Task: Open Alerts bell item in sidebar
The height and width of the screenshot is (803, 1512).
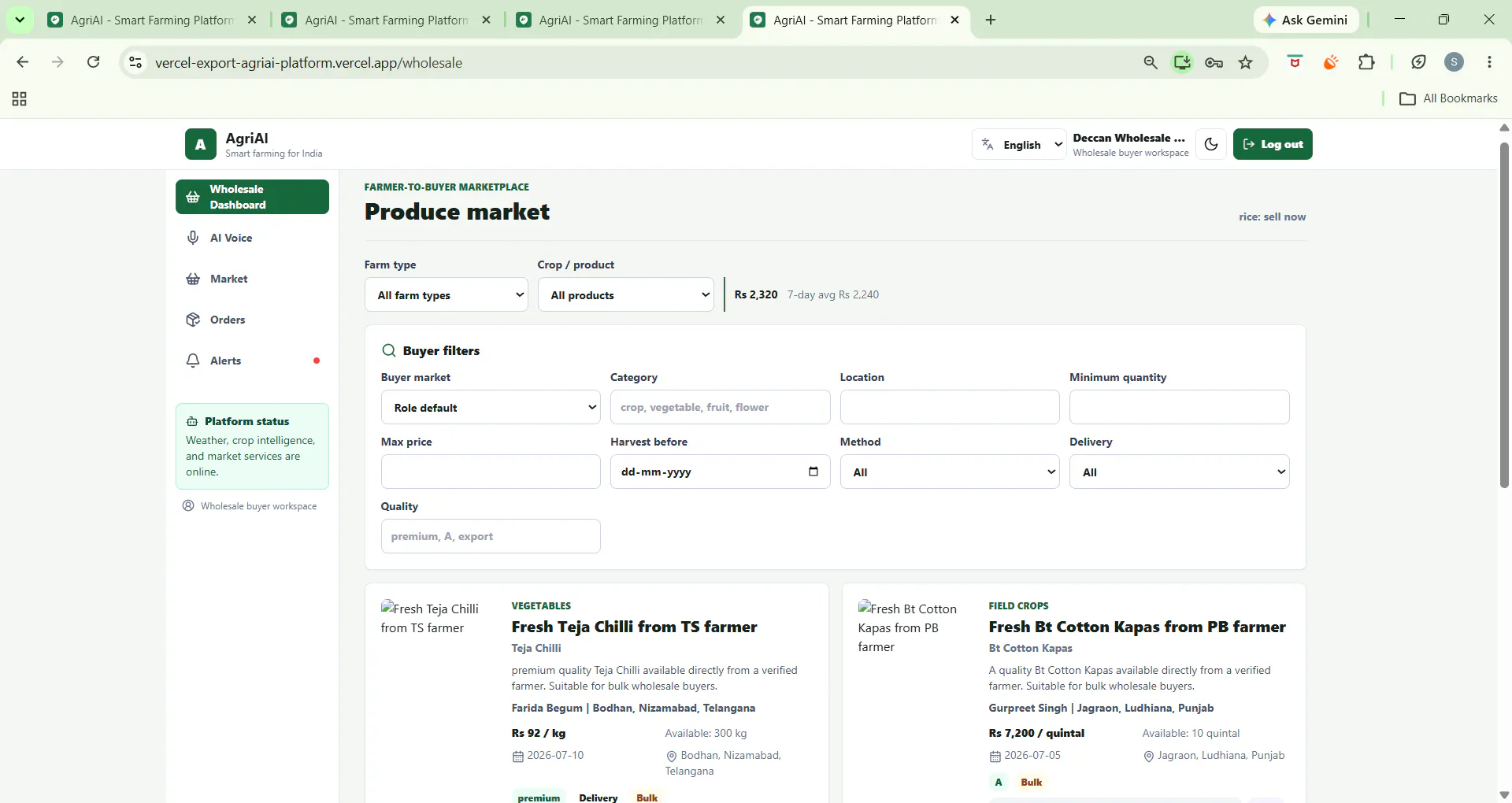Action: tap(252, 361)
